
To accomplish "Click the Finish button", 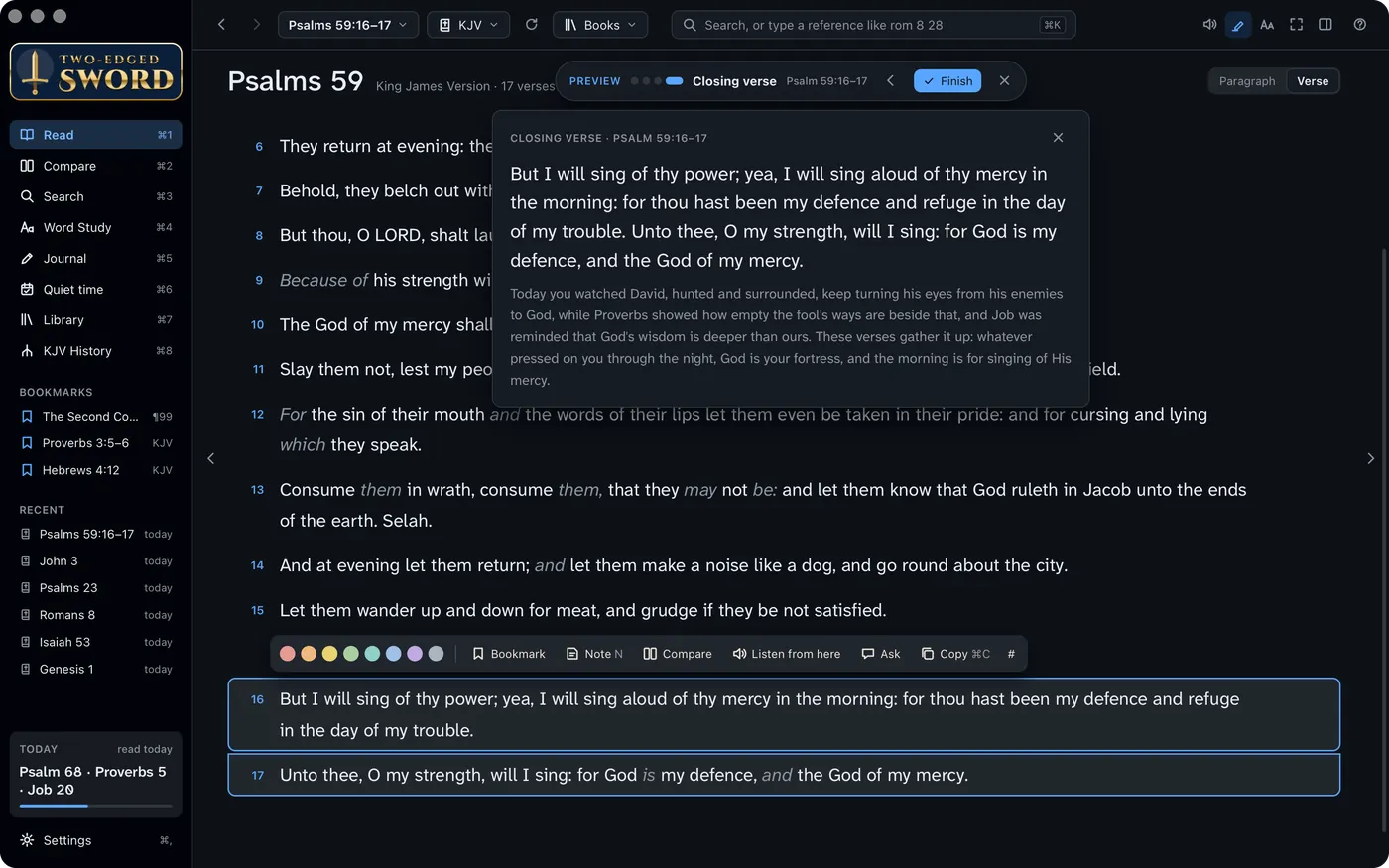I will 947,81.
